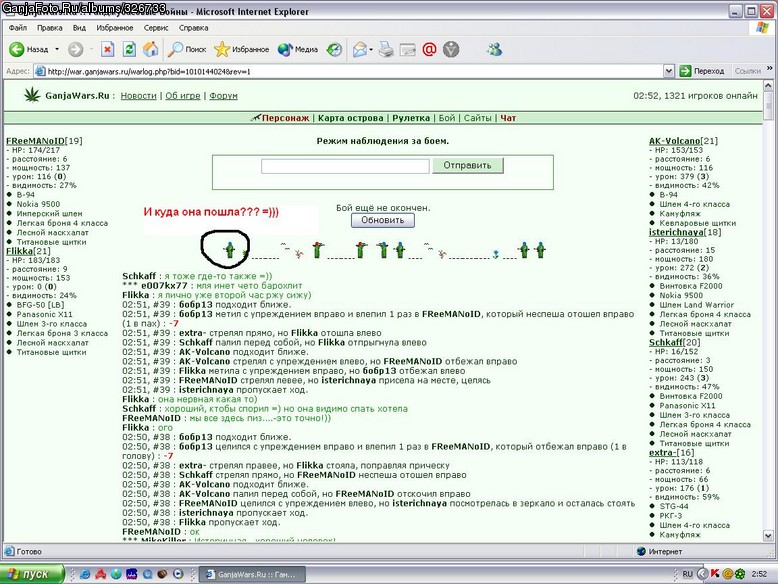Open the Справка menu
The width and height of the screenshot is (778, 584).
[x=194, y=28]
